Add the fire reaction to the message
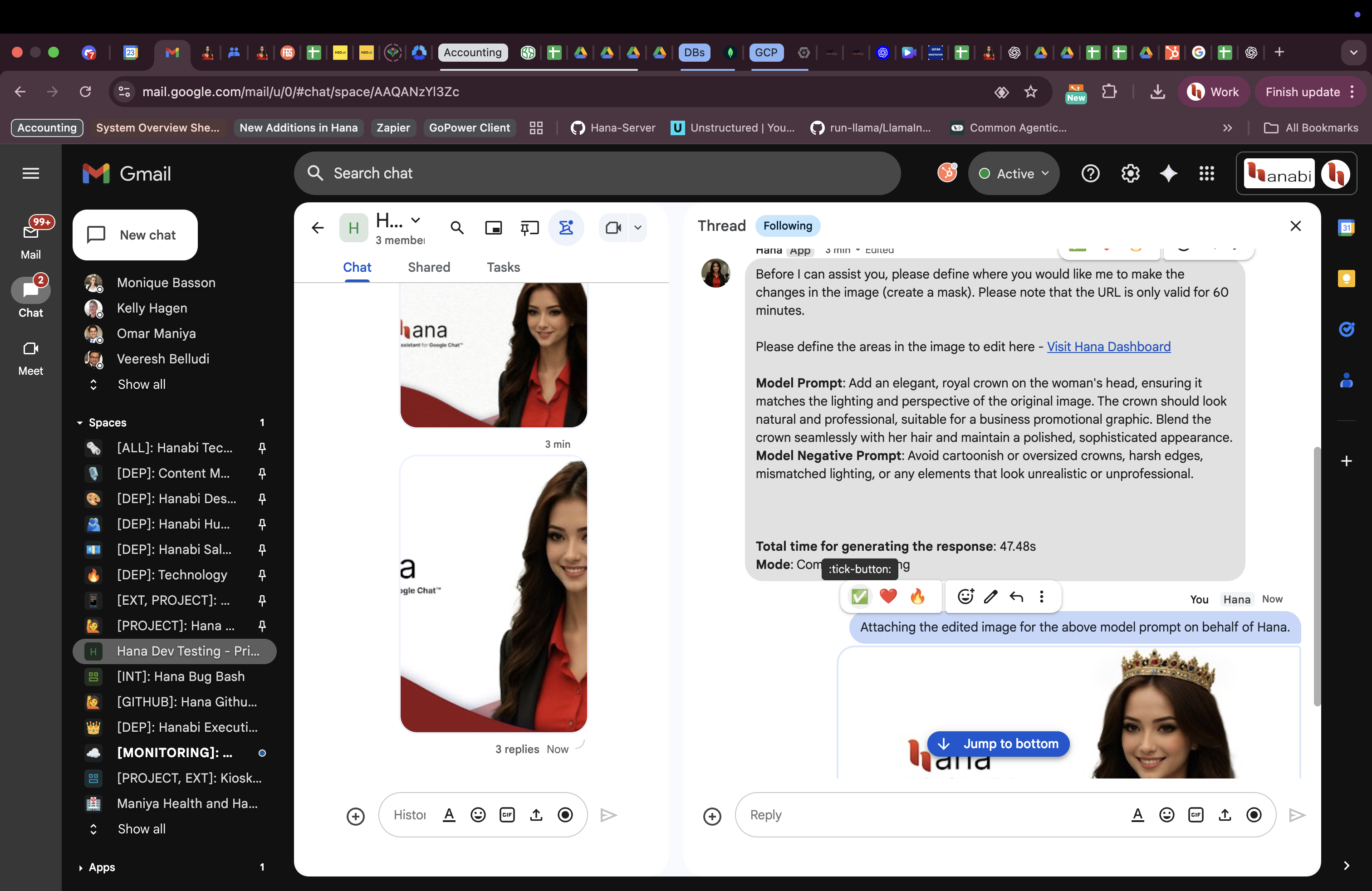 [917, 596]
